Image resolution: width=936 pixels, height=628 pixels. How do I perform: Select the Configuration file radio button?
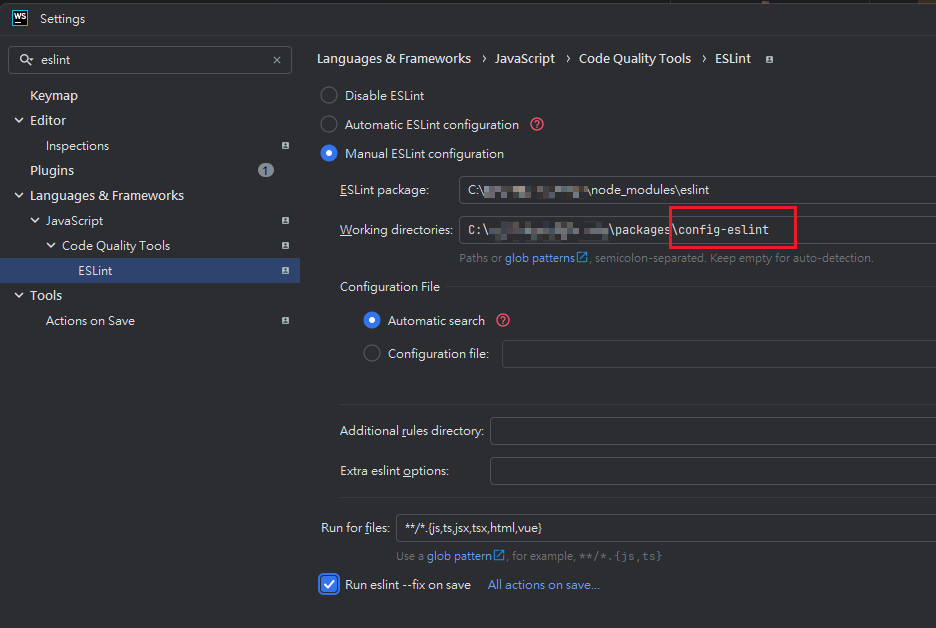pos(372,353)
